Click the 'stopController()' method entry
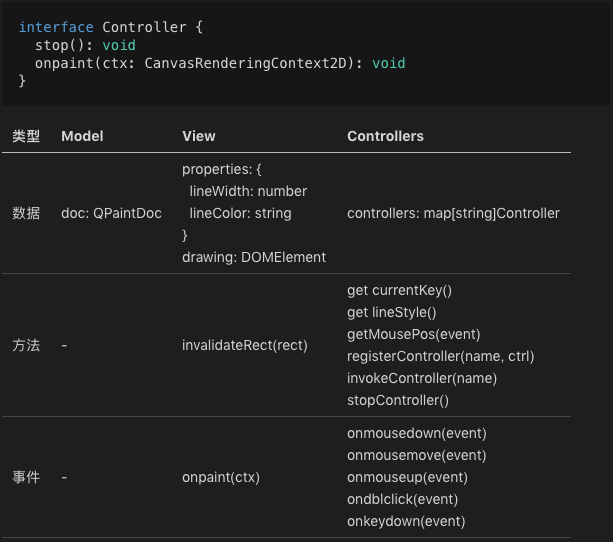 (398, 400)
